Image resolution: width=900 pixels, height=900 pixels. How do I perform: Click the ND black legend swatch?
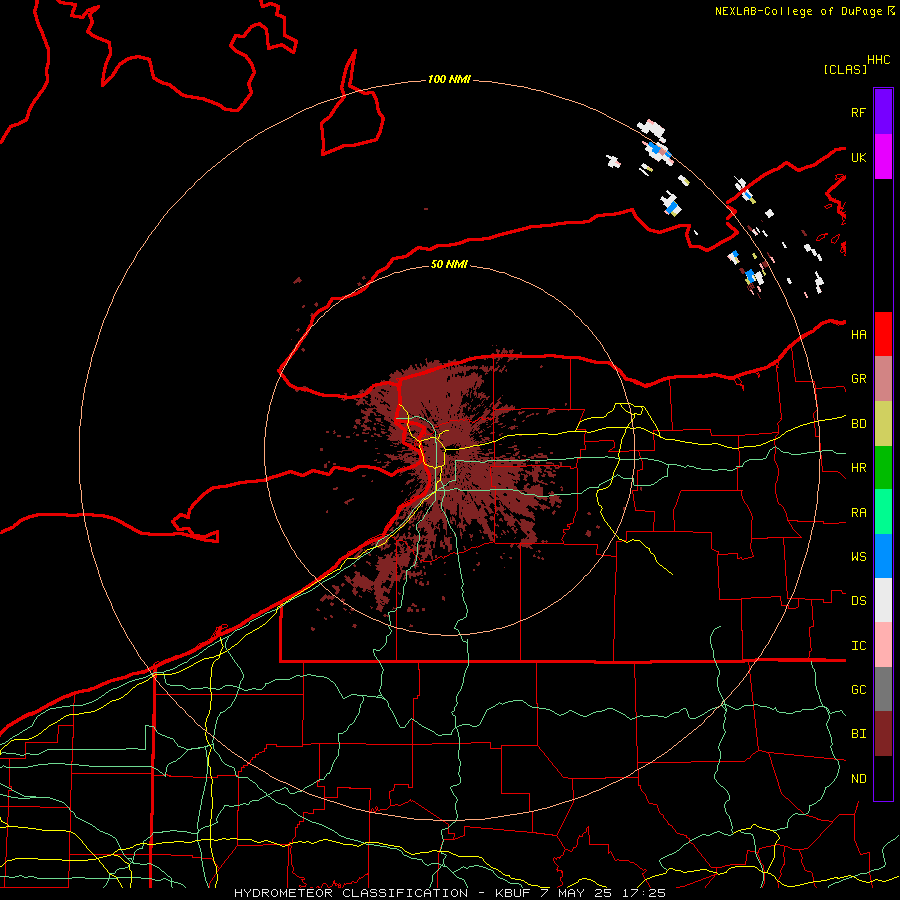(883, 778)
